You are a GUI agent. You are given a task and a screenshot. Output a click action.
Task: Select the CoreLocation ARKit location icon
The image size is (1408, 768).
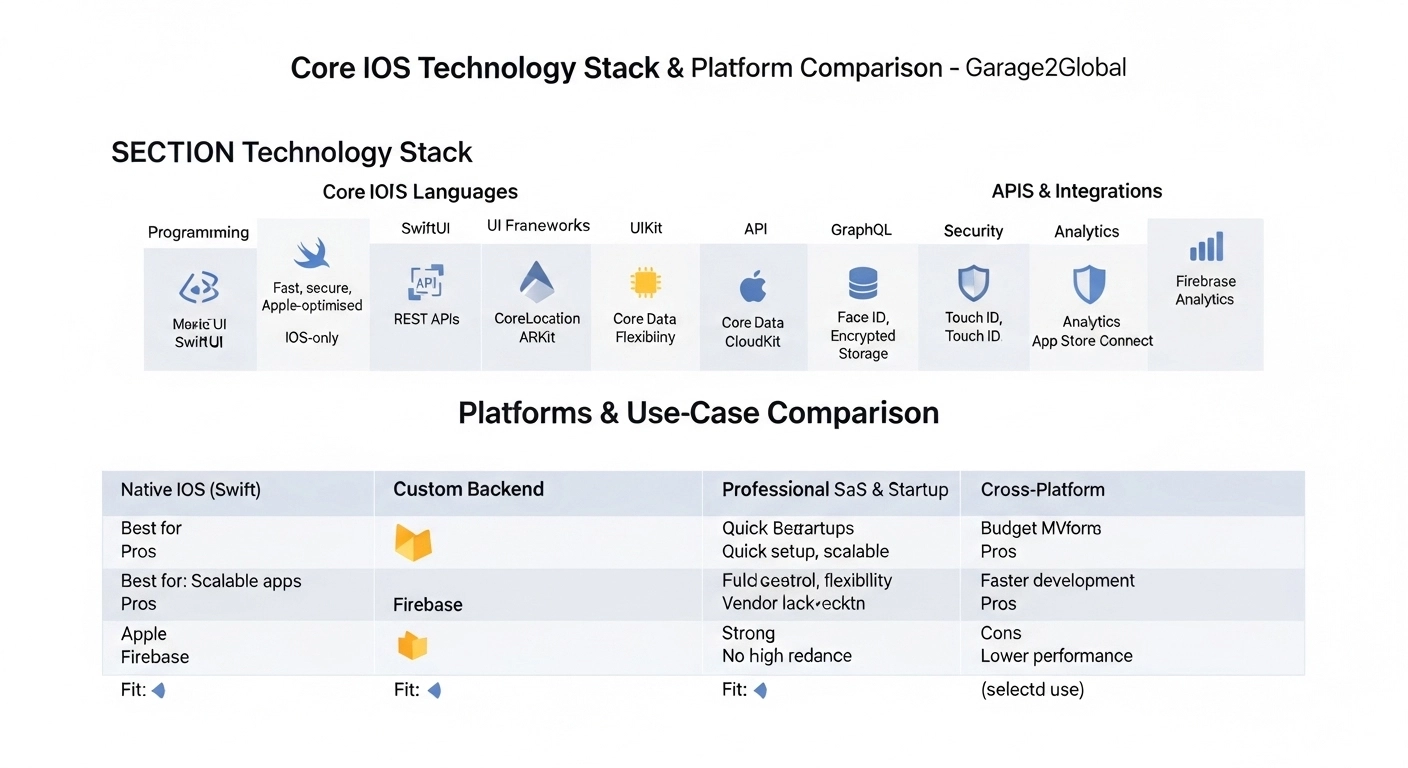pos(536,281)
